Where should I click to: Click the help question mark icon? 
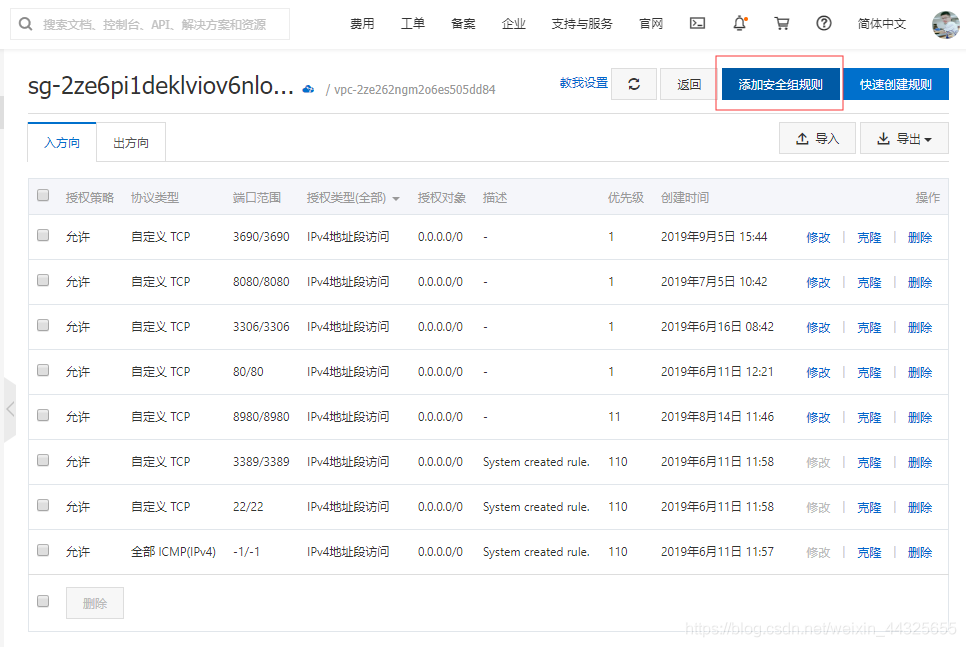824,24
